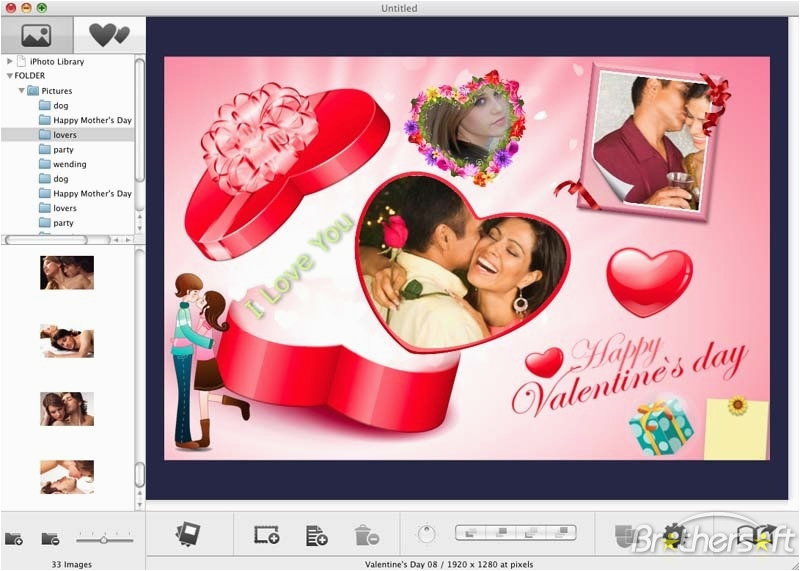Click the add folder icon
This screenshot has height=571, width=800.
[x=14, y=539]
